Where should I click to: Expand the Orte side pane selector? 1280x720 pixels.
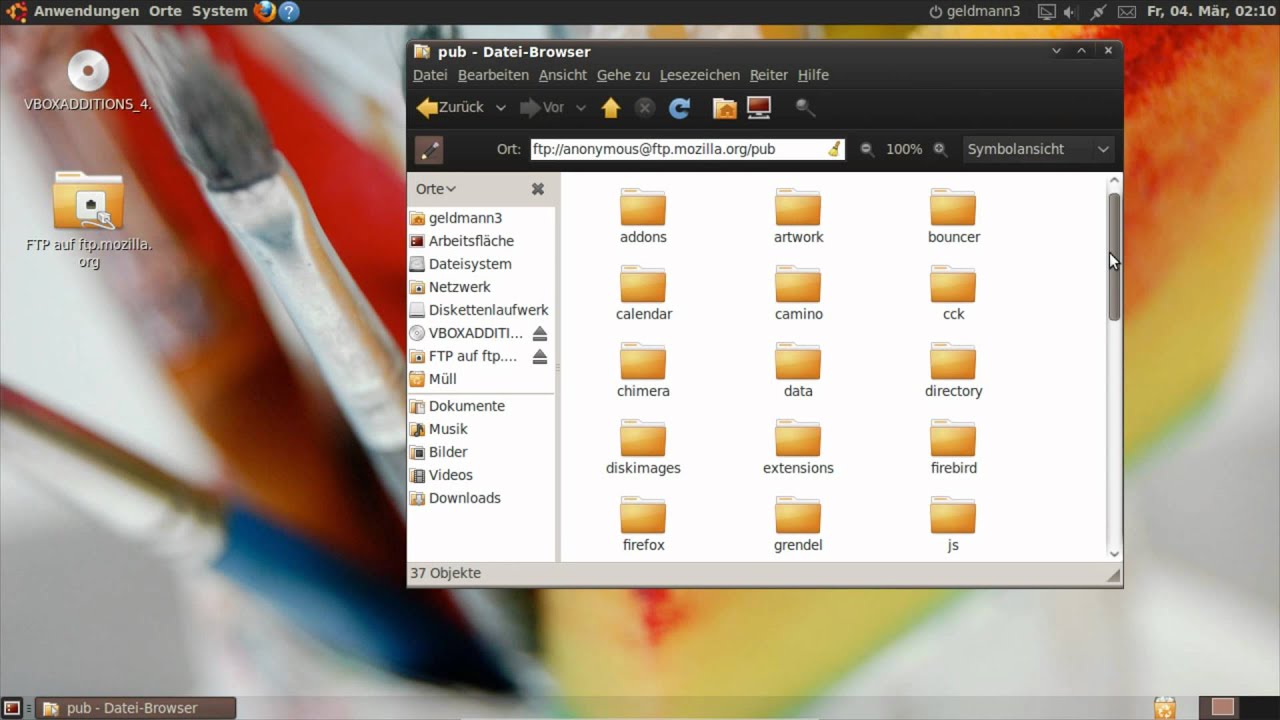(x=436, y=189)
